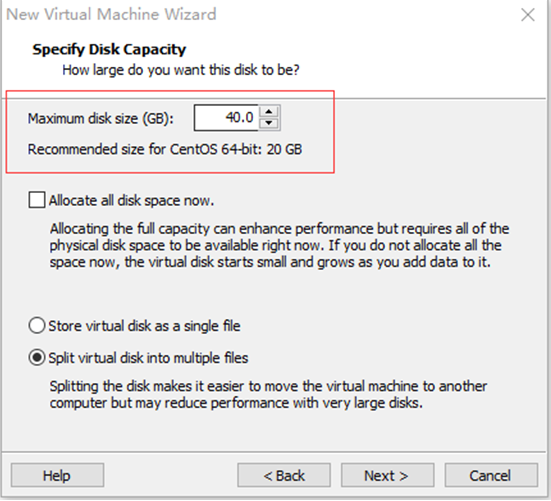Enable the Allocate all disk space now checkbox

tap(37, 200)
